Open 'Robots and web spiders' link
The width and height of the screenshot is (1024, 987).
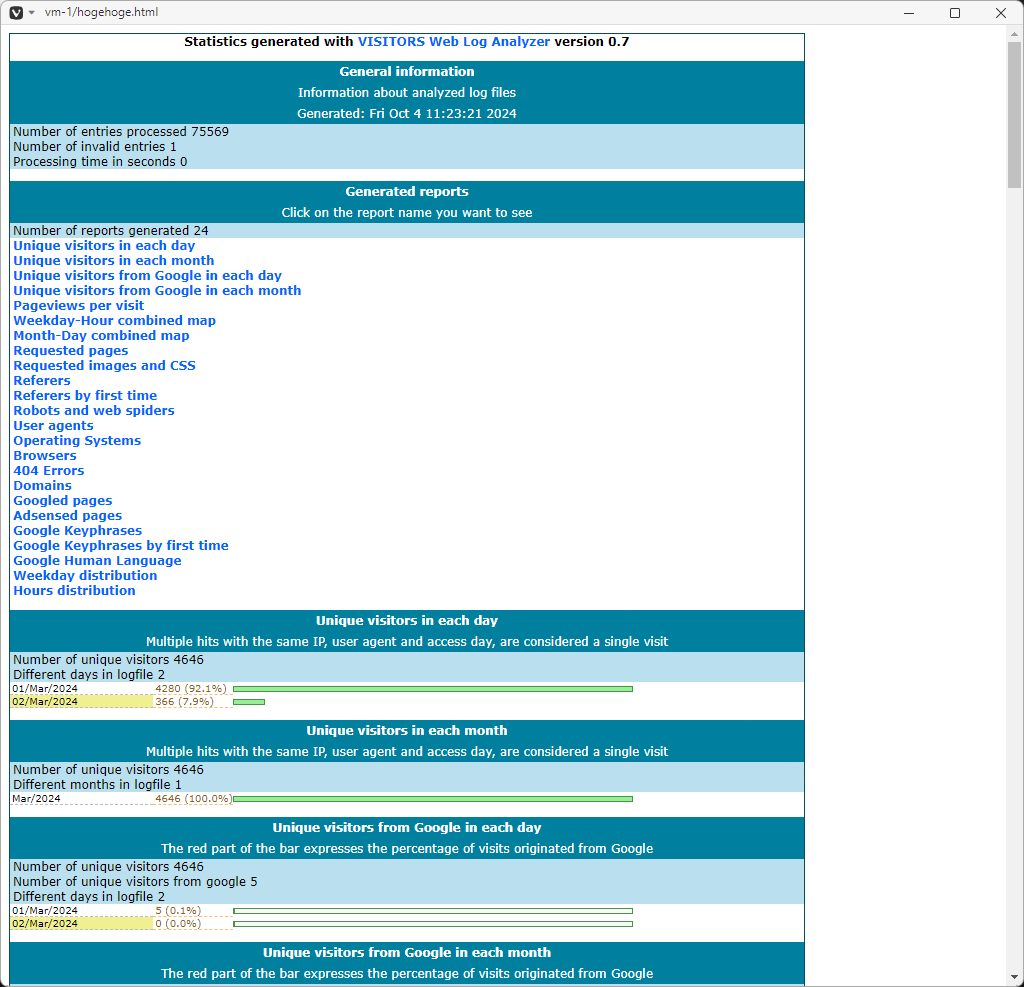click(x=94, y=411)
